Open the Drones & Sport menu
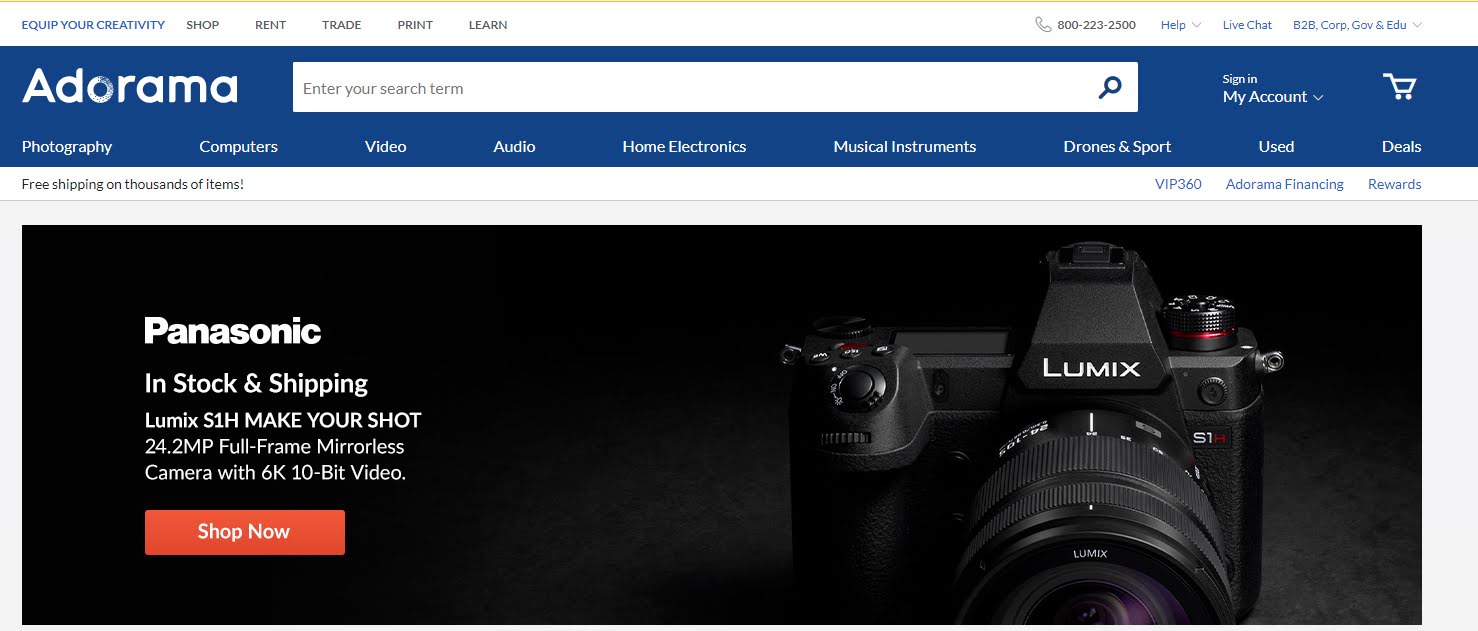This screenshot has width=1478, height=631. click(x=1117, y=146)
